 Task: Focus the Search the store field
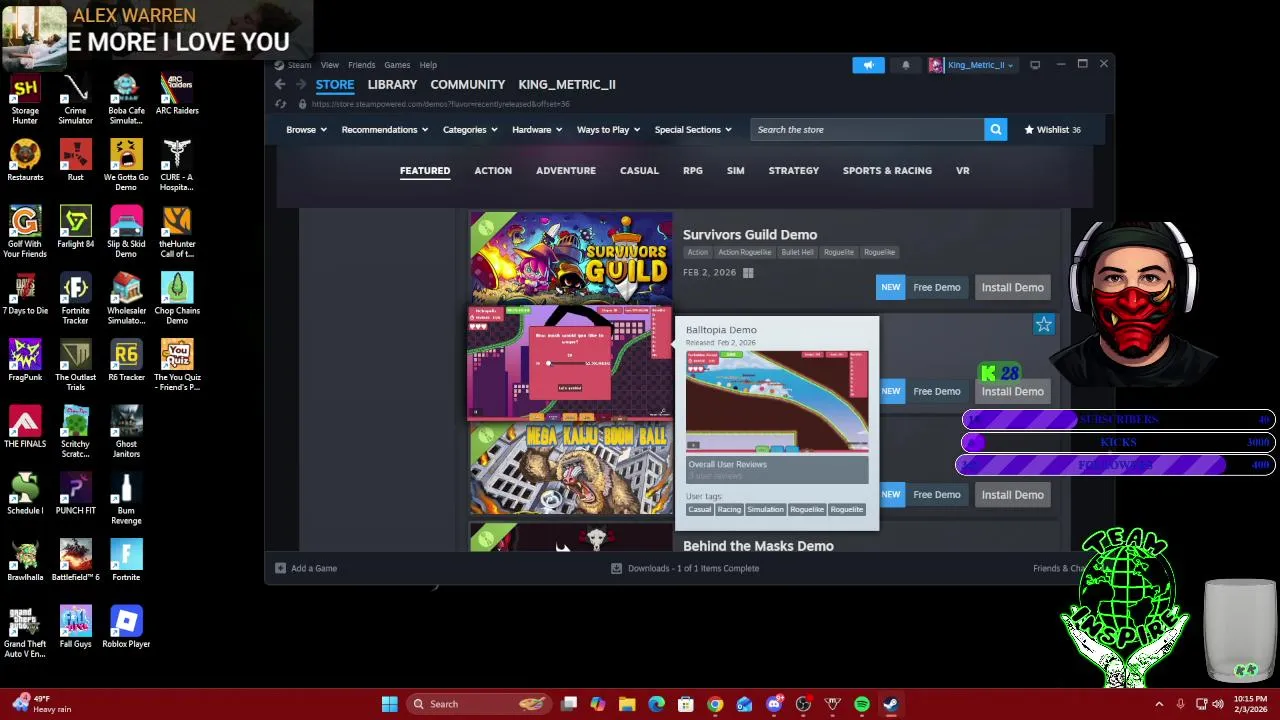click(x=867, y=130)
